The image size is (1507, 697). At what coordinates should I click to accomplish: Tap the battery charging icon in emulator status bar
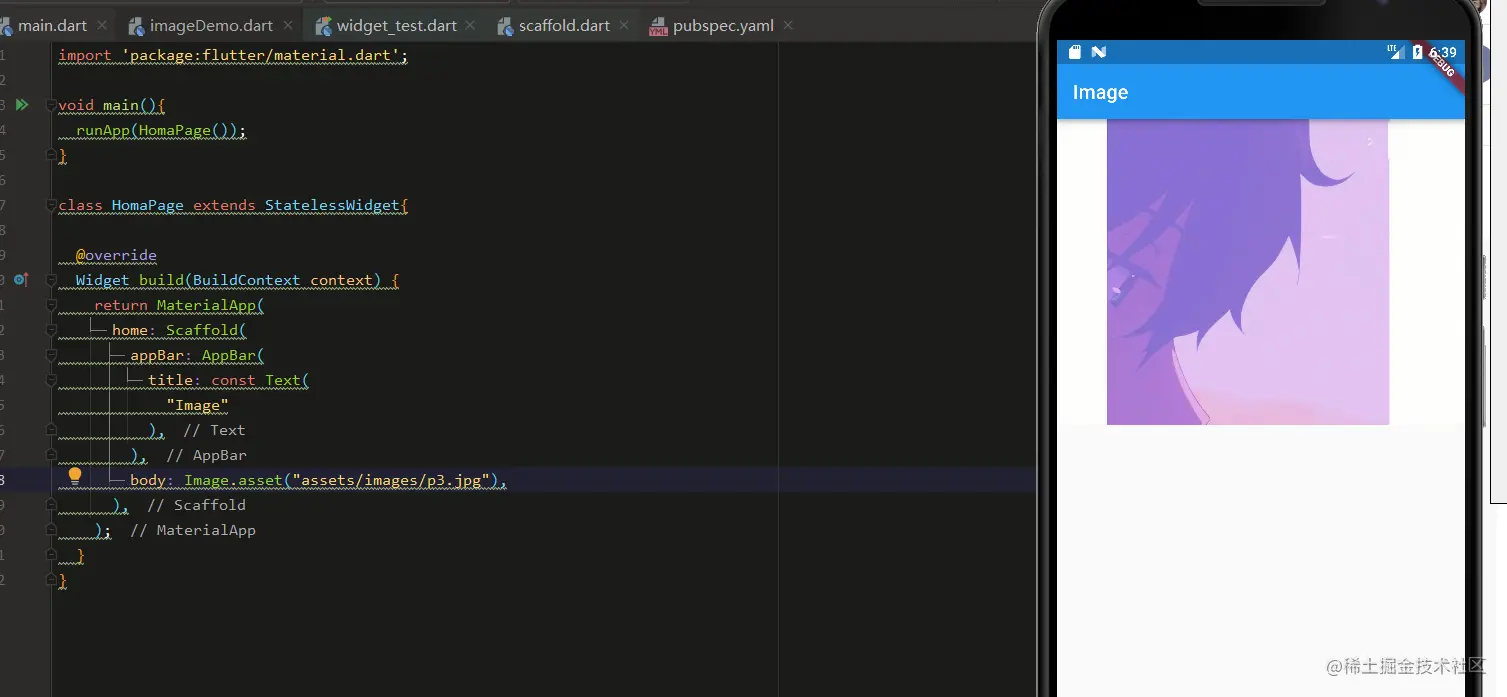coord(1417,52)
